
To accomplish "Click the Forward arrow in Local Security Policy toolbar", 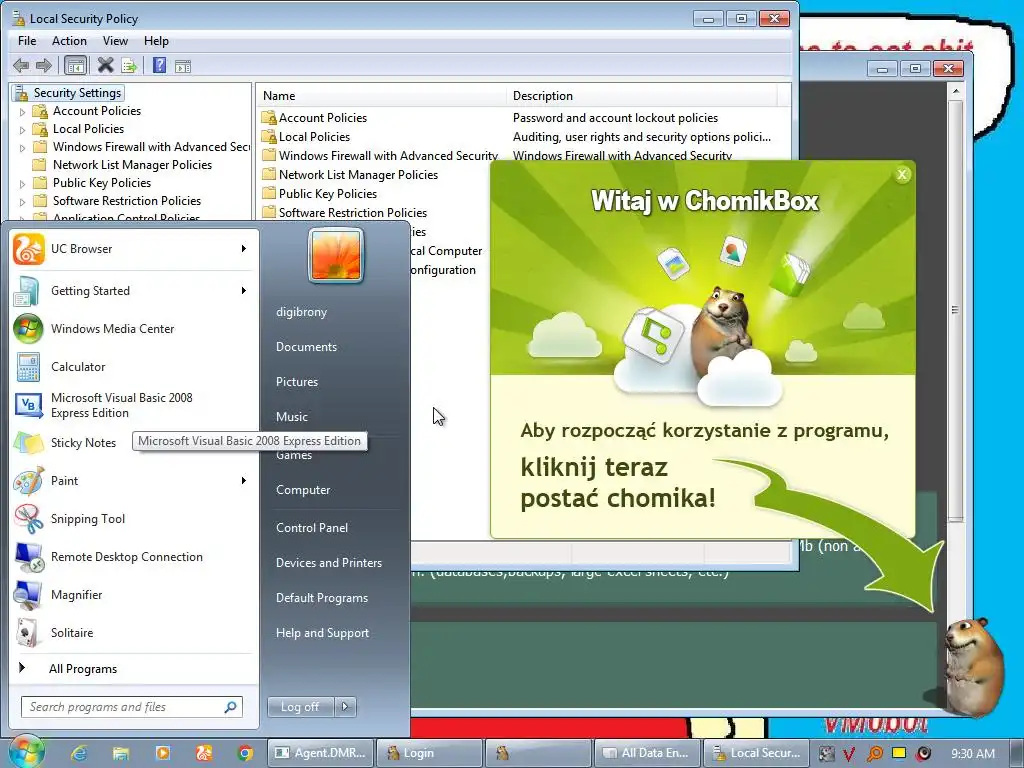I will pos(44,65).
